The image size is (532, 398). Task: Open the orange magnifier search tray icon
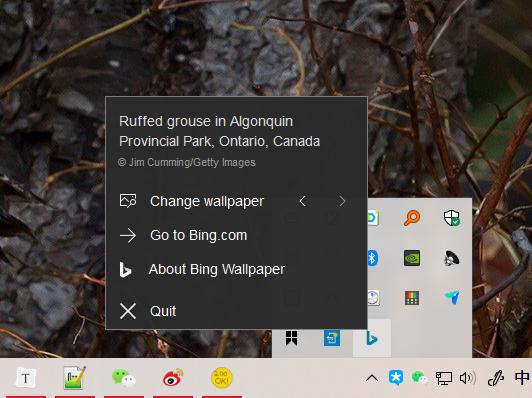412,218
